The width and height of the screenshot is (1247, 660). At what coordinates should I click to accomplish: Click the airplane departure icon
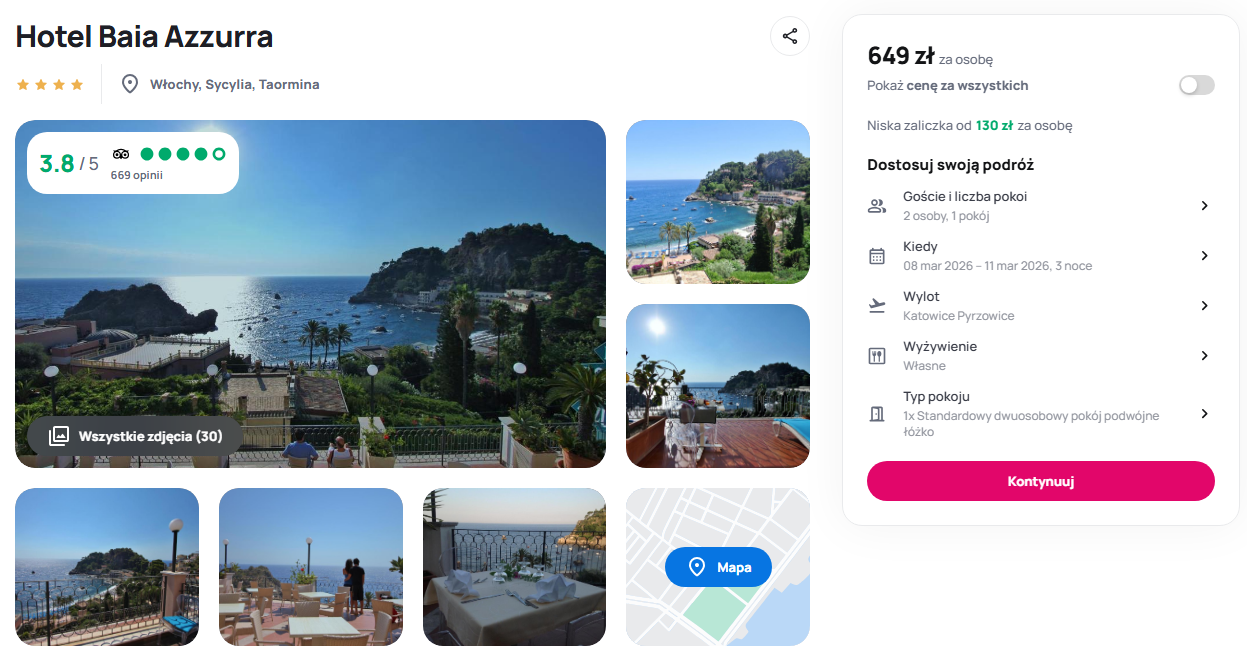[x=877, y=306]
